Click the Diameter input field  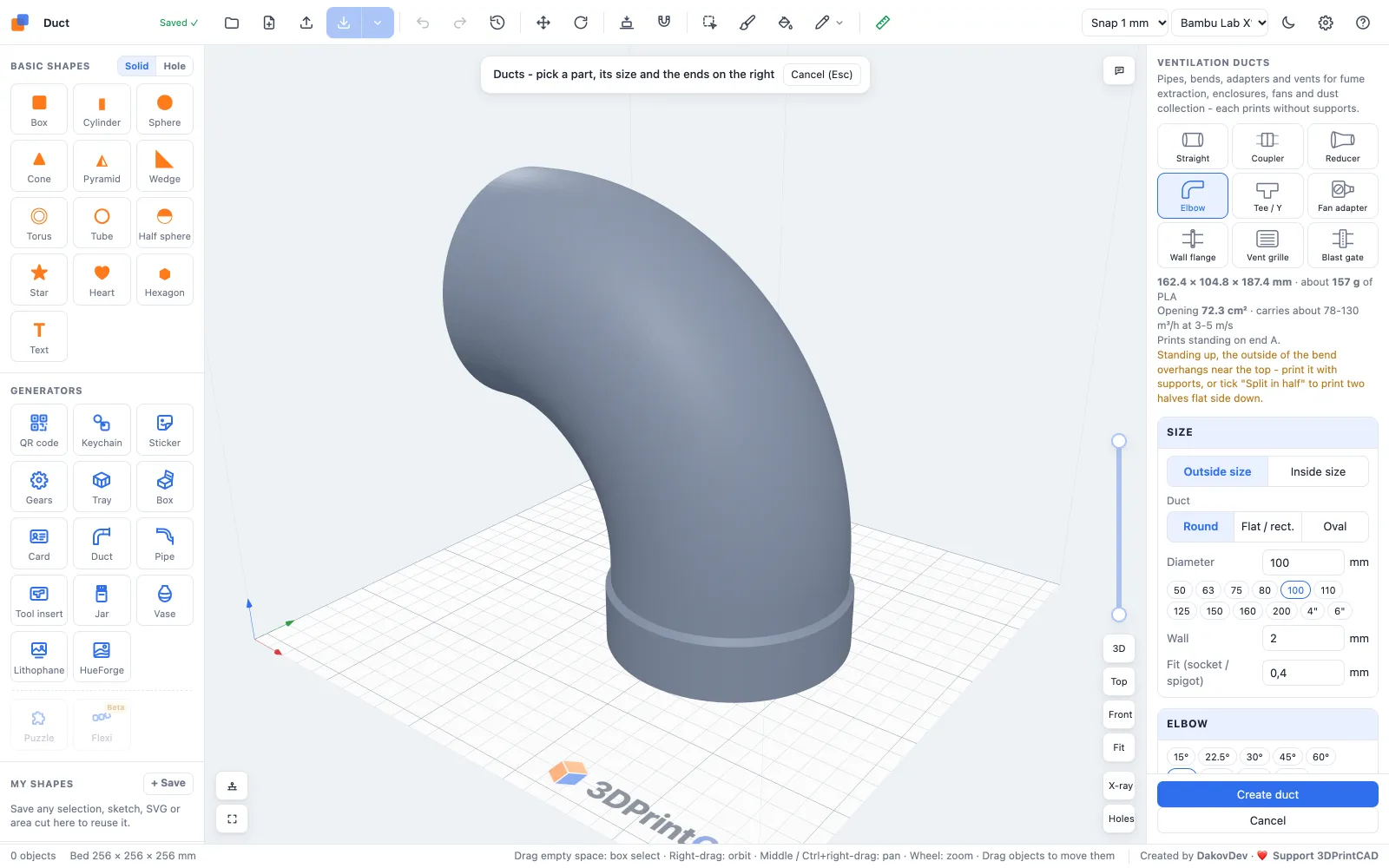coord(1302,562)
